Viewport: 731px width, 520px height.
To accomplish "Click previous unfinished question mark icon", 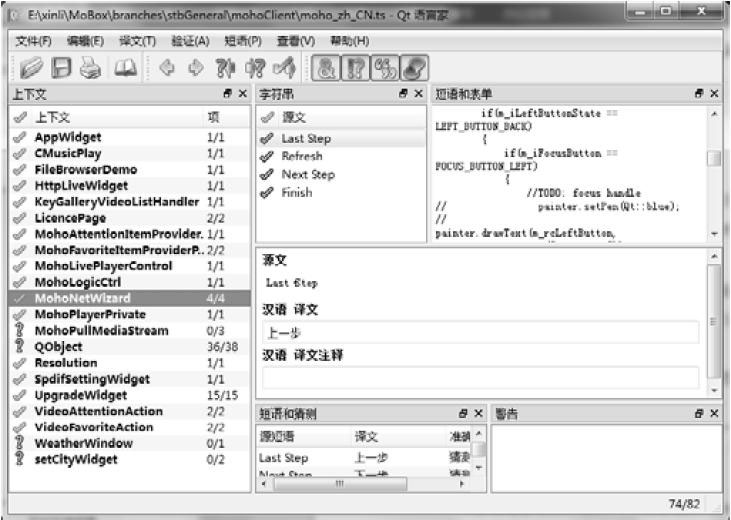I will 226,68.
